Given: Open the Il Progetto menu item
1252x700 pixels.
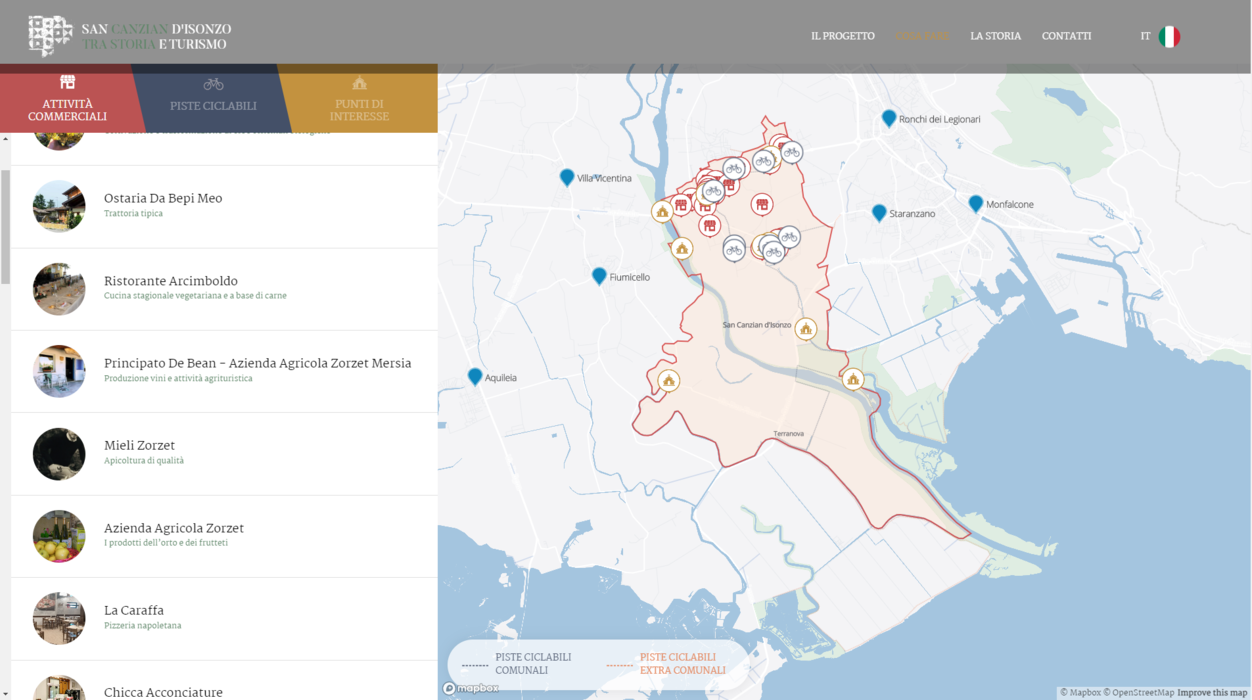Looking at the screenshot, I should (842, 36).
